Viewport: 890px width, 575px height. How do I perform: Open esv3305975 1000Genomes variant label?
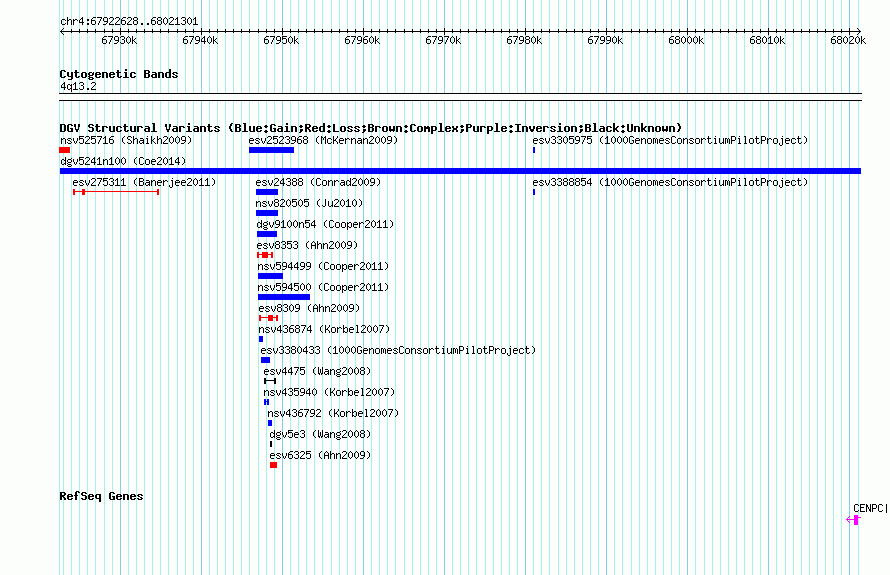pos(670,140)
